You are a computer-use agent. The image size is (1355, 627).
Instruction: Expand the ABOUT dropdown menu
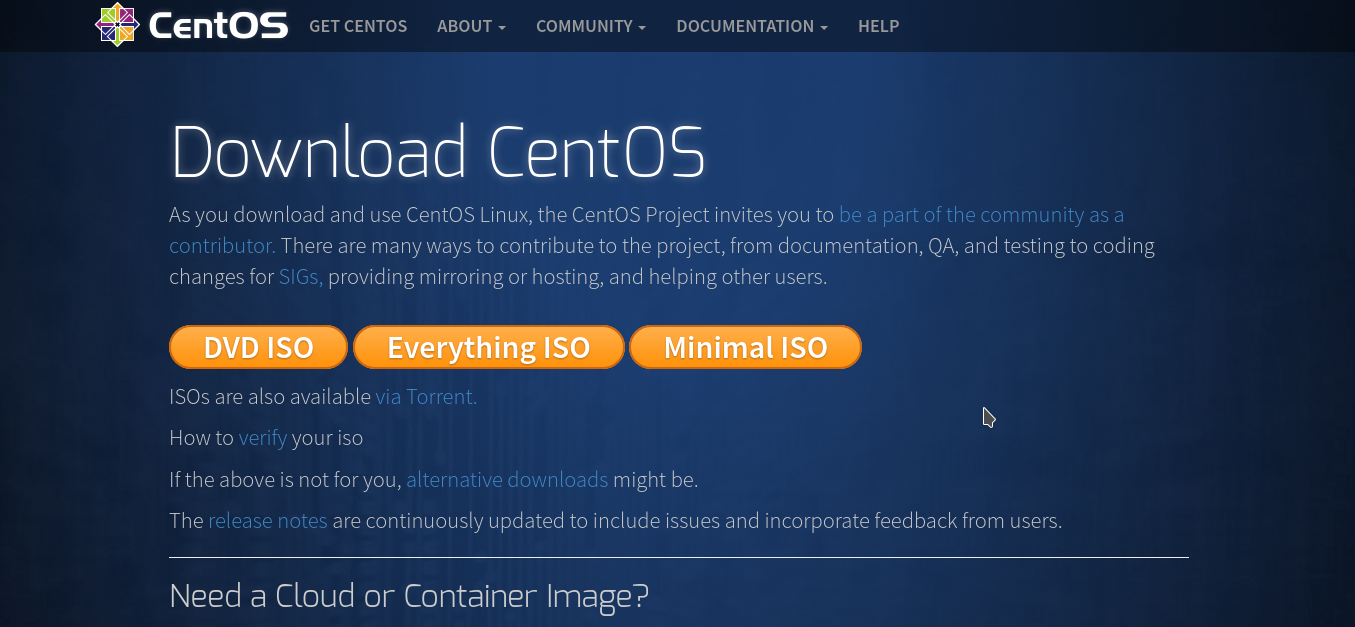pos(471,26)
